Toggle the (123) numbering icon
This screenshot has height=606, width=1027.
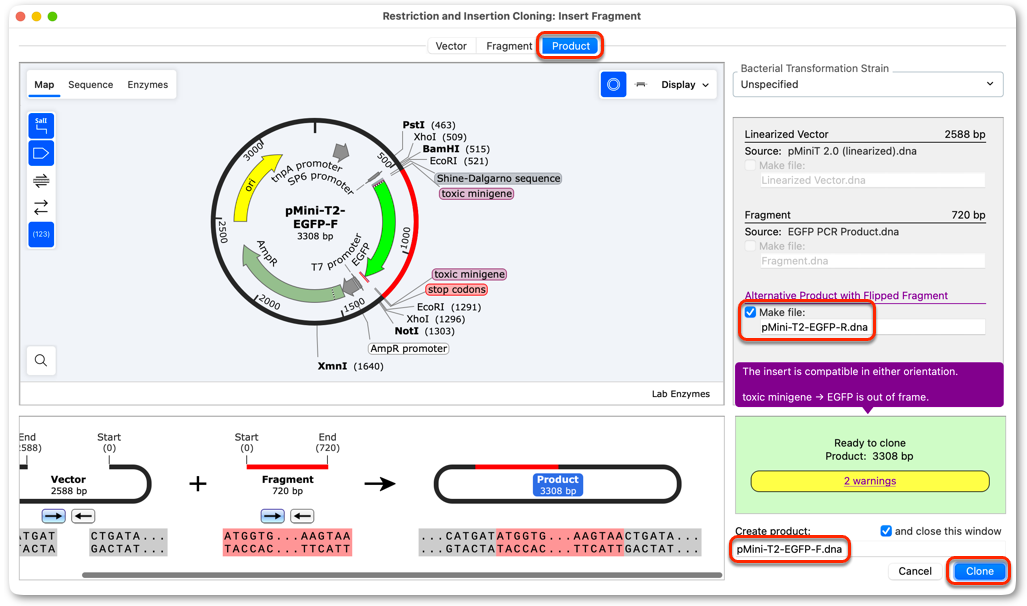41,234
